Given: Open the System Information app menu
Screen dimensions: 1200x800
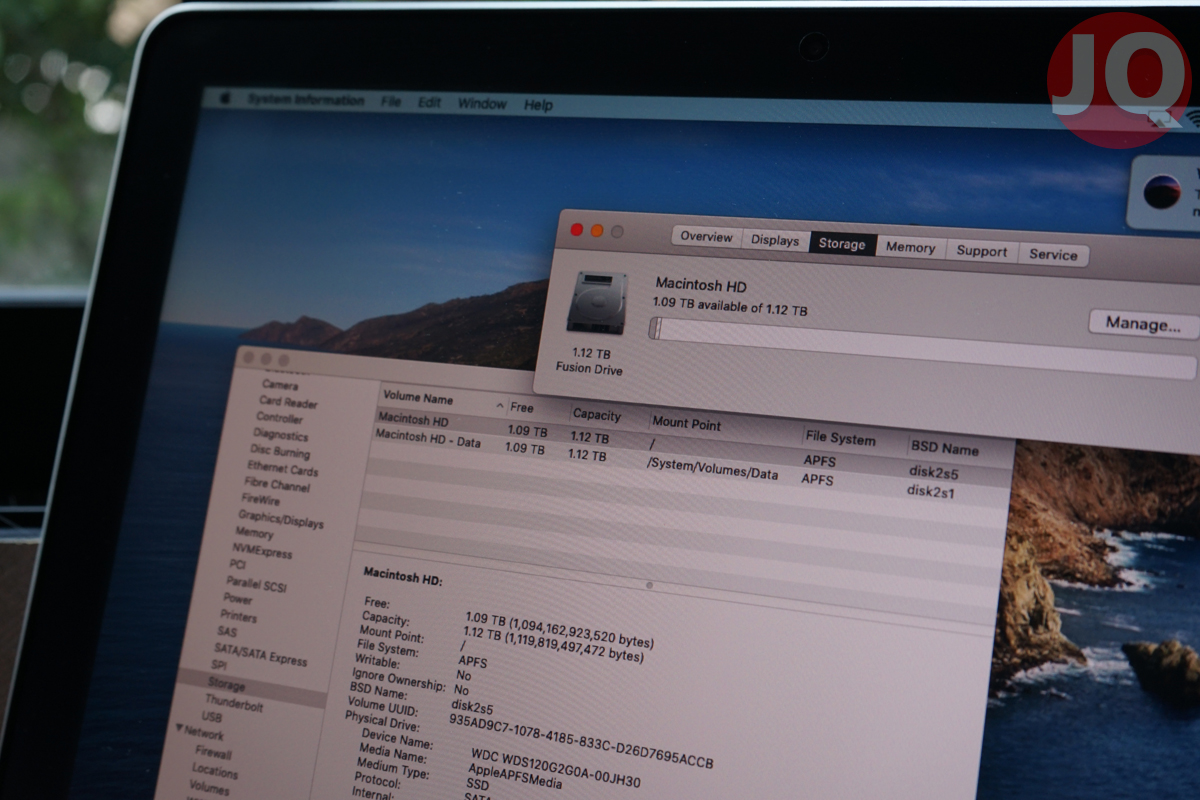Looking at the screenshot, I should point(306,100).
